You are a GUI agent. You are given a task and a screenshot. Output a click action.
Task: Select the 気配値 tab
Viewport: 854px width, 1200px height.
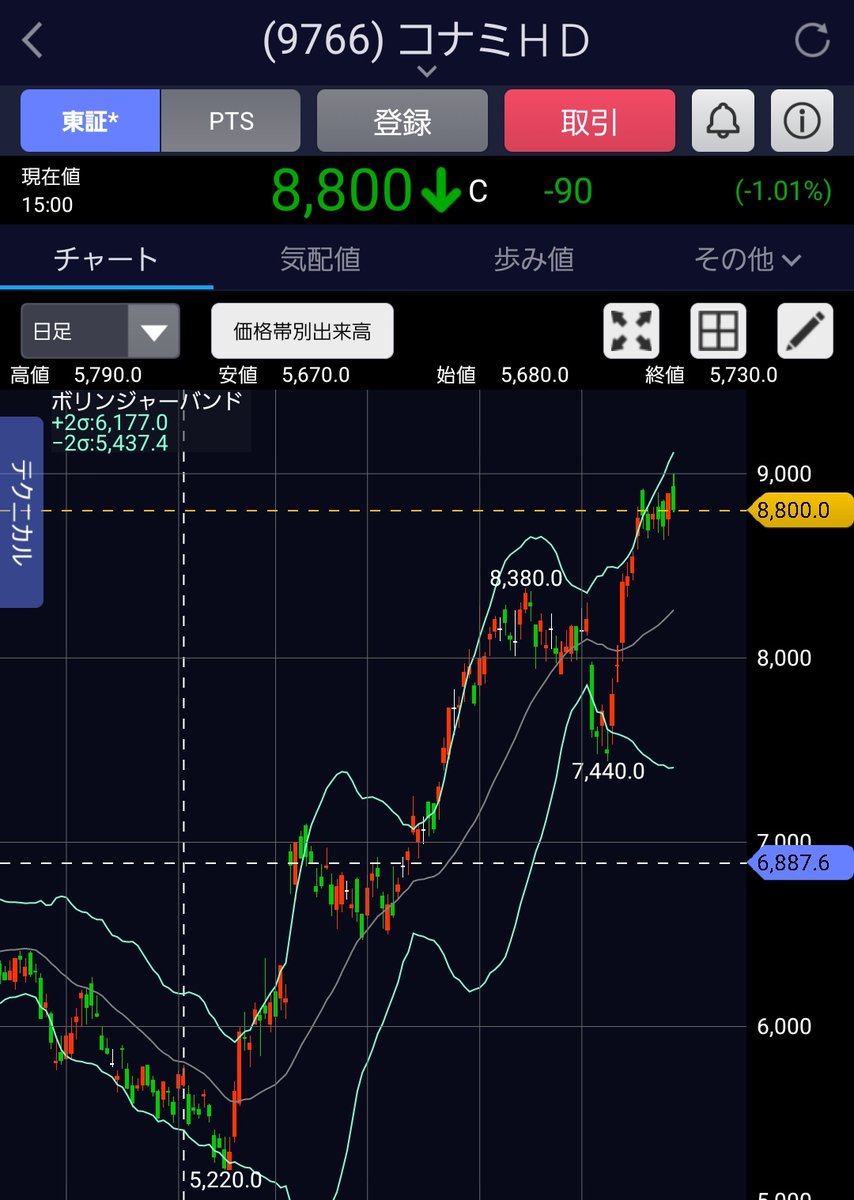pos(320,260)
